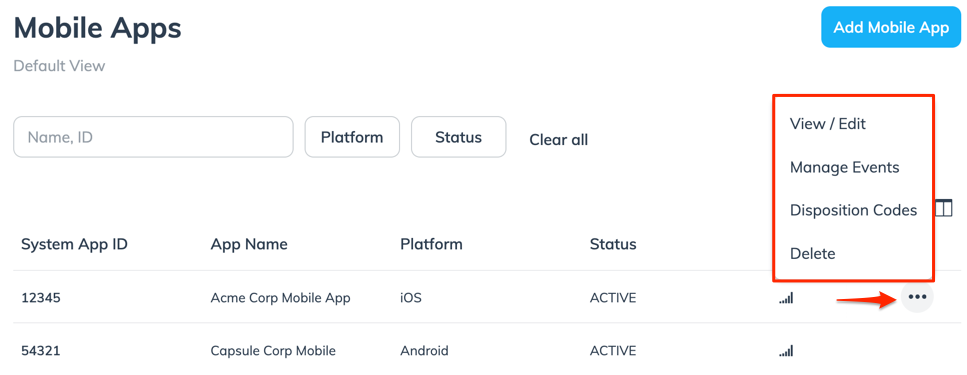Click app ID 12345 in the table
967x375 pixels.
41,299
